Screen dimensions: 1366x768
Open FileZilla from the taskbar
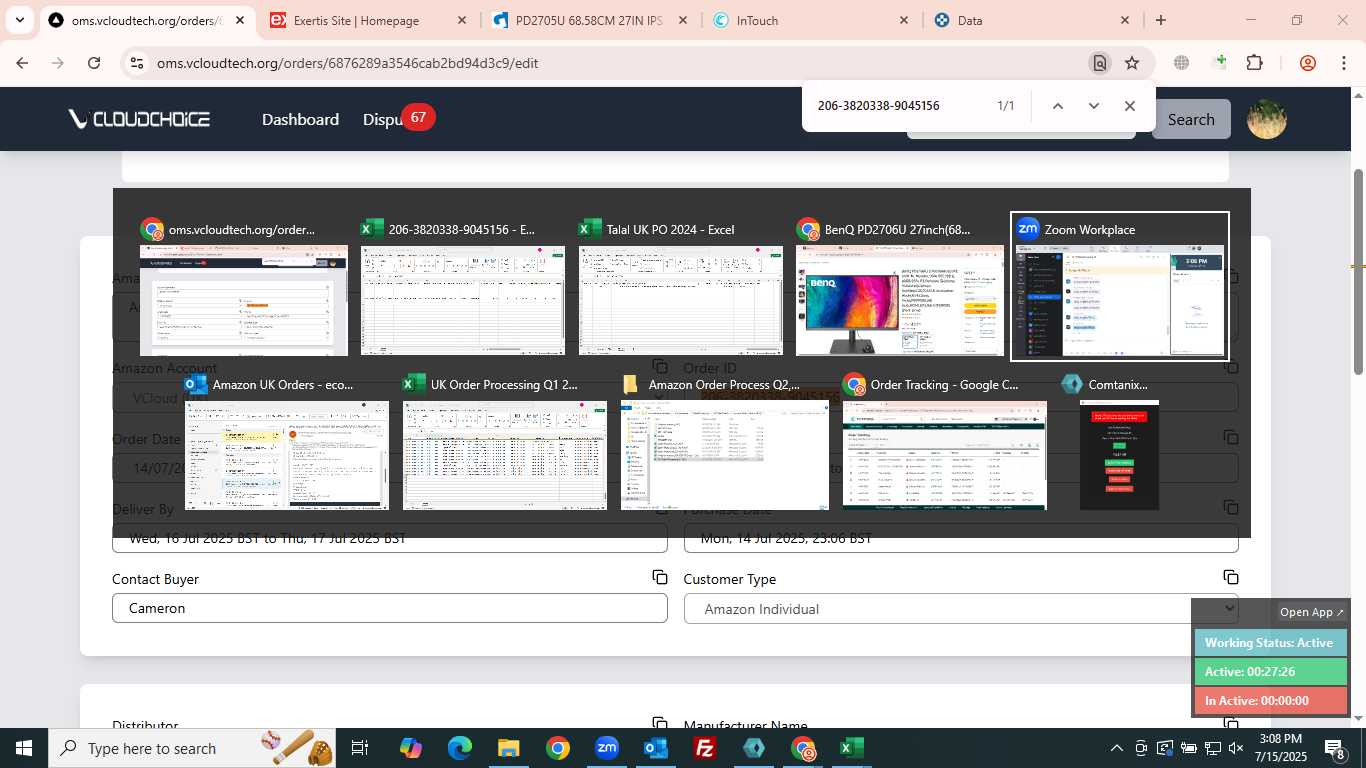705,748
